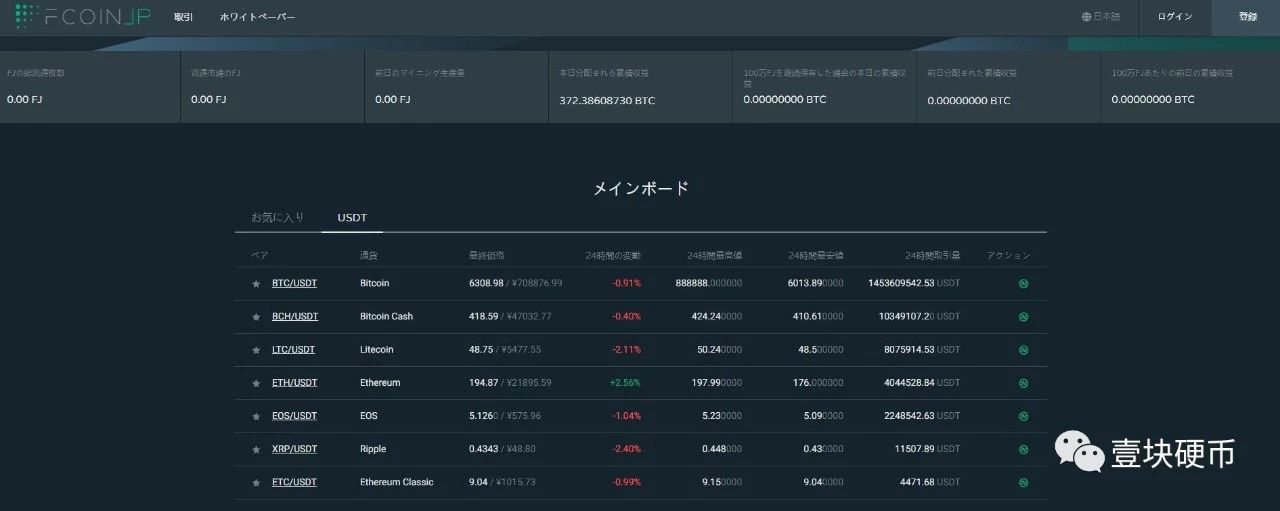
Task: Click the 24時間最高値 column header
Action: (714, 256)
